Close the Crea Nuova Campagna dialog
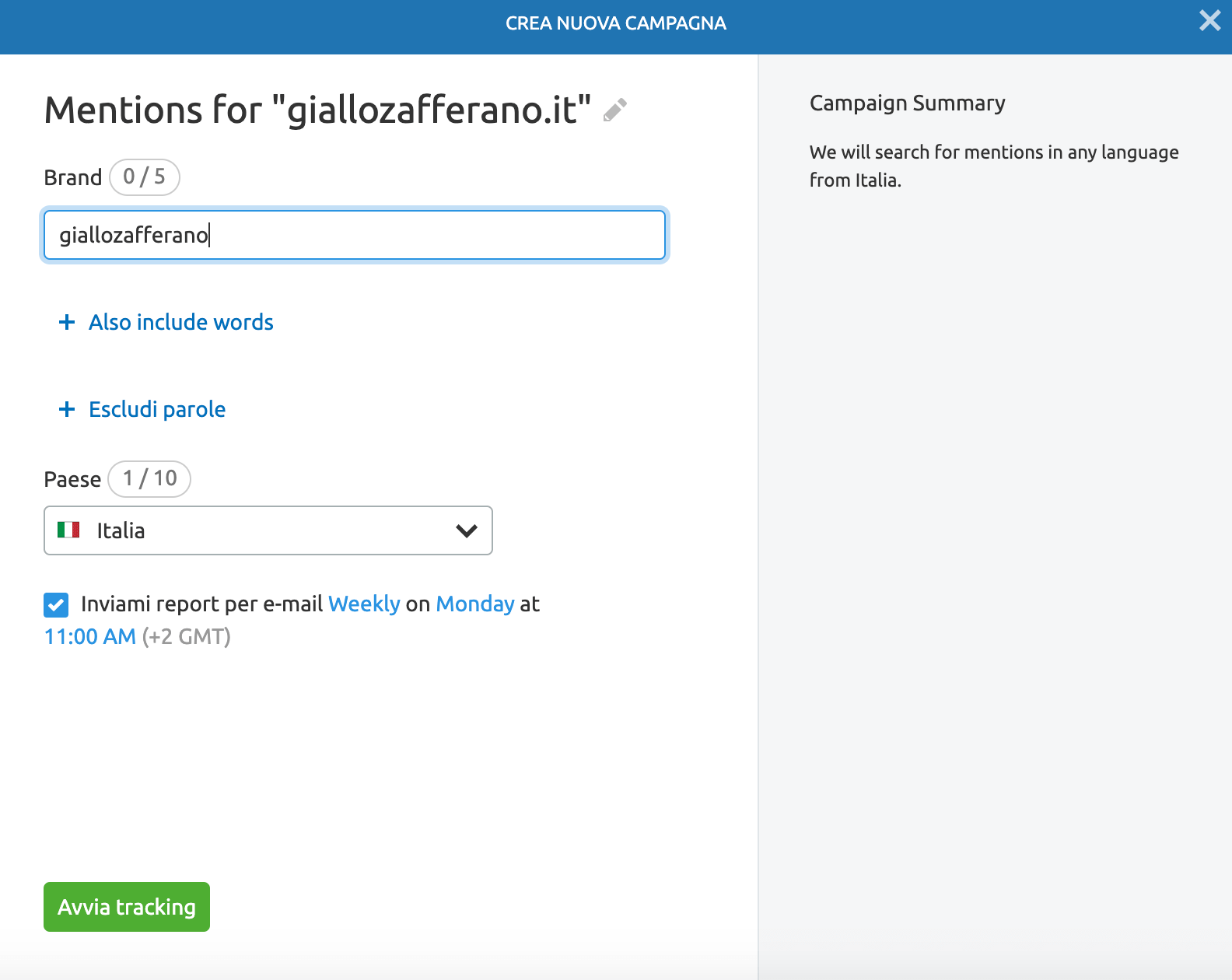 pos(1209,20)
